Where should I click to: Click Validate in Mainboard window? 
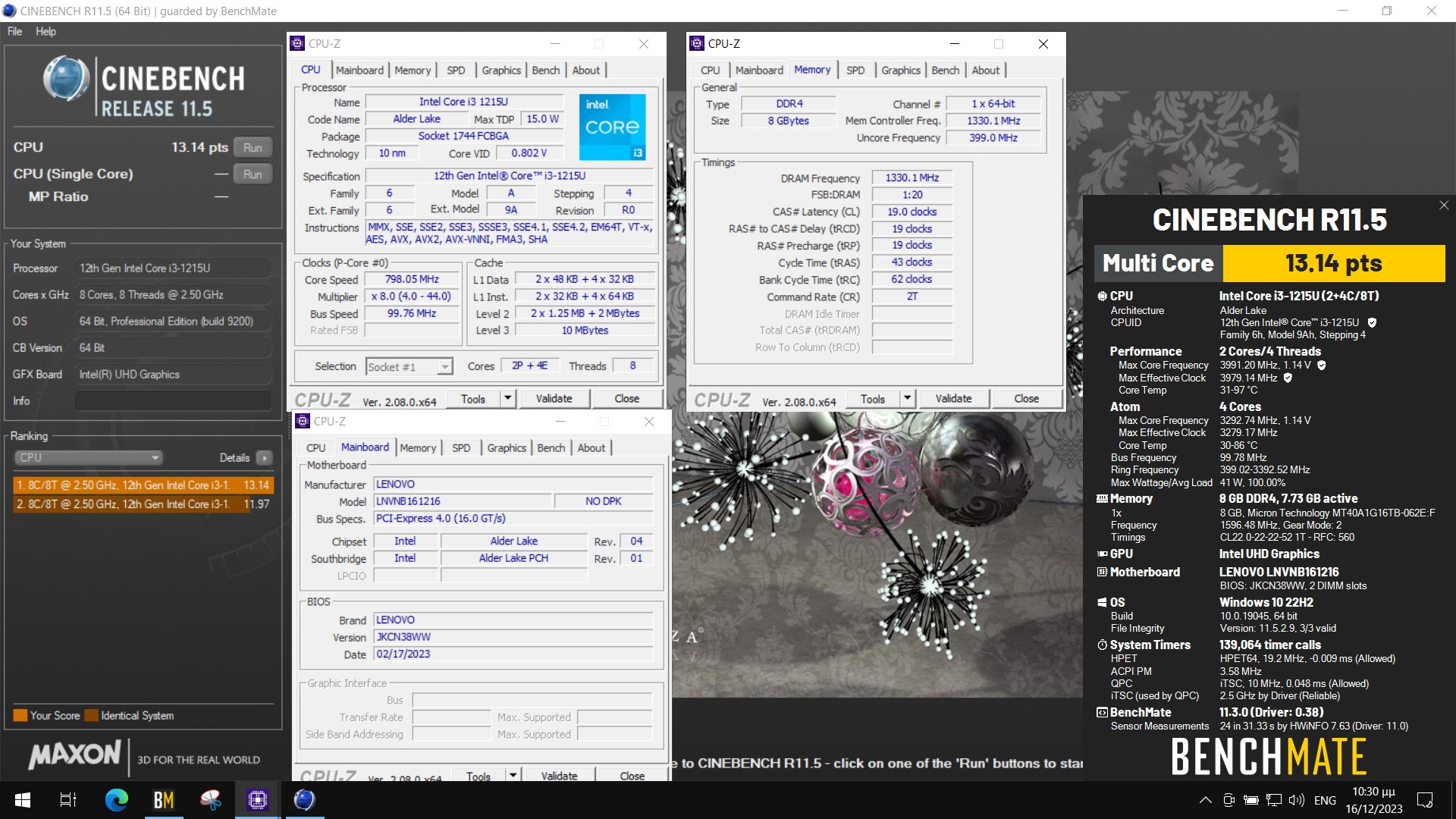tap(559, 775)
